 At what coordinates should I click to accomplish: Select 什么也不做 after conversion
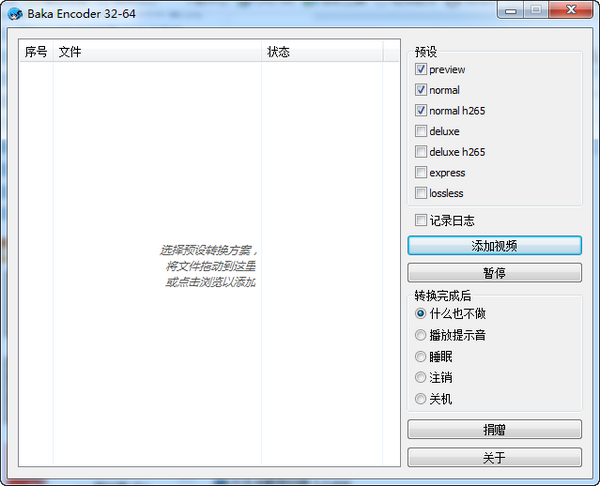click(421, 314)
